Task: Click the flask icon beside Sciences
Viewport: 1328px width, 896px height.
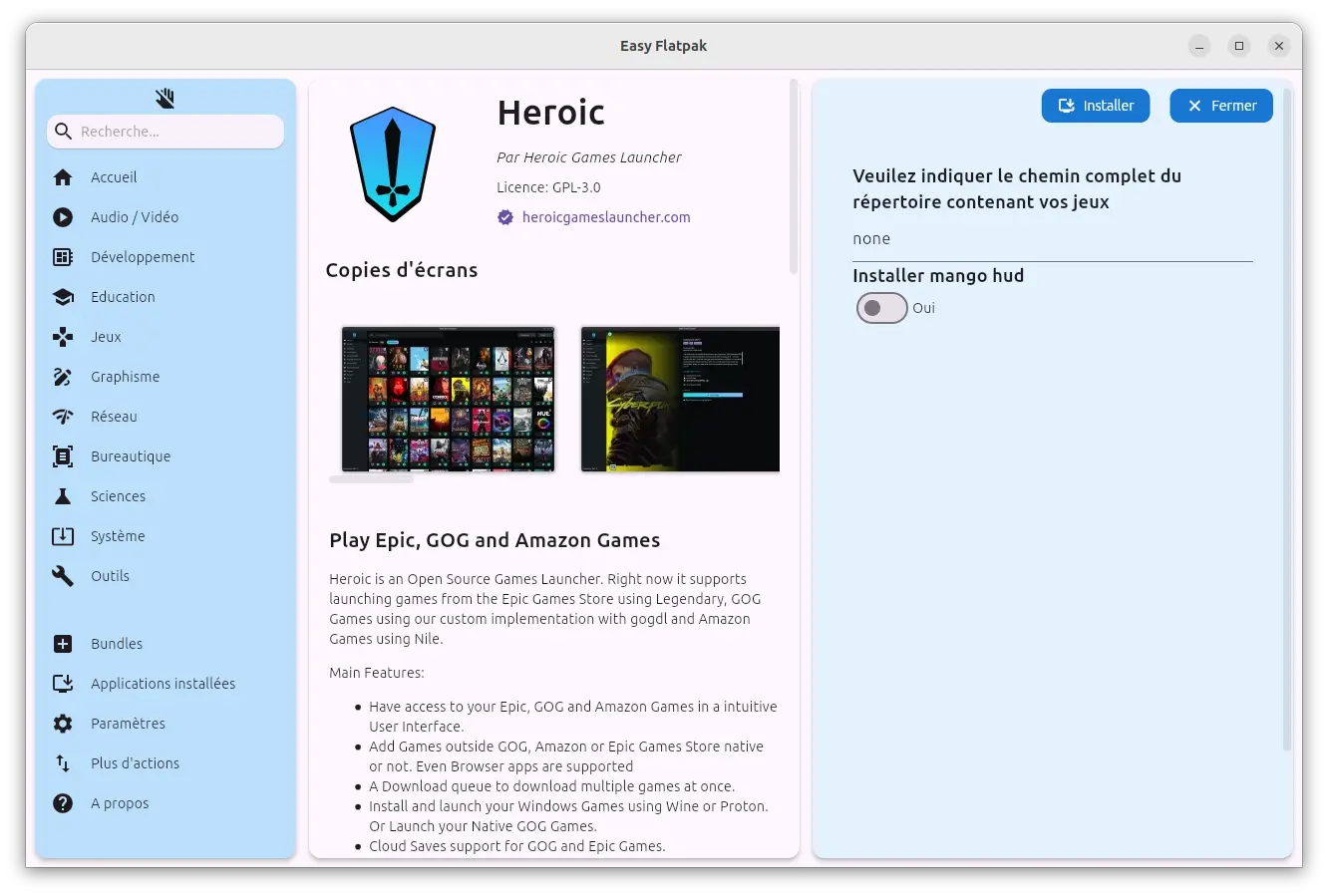Action: (x=63, y=496)
